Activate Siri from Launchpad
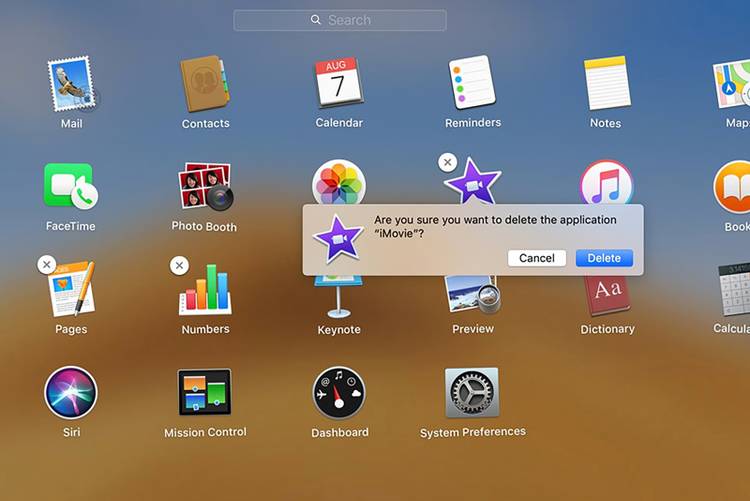Image resolution: width=750 pixels, height=501 pixels. (71, 392)
